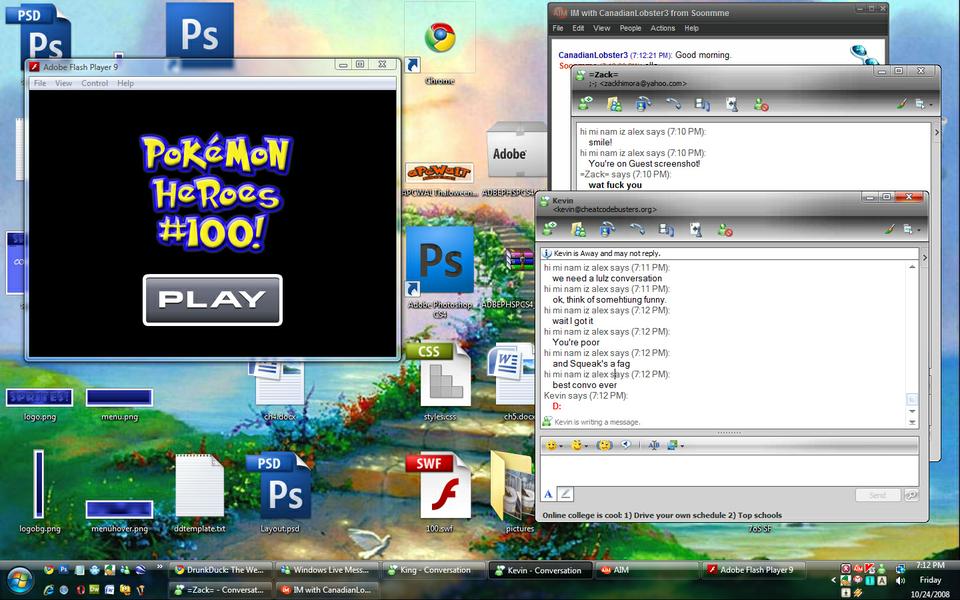Select the text input mode tab in Kevin conversation
Viewport: 960px width, 600px height.
(549, 494)
